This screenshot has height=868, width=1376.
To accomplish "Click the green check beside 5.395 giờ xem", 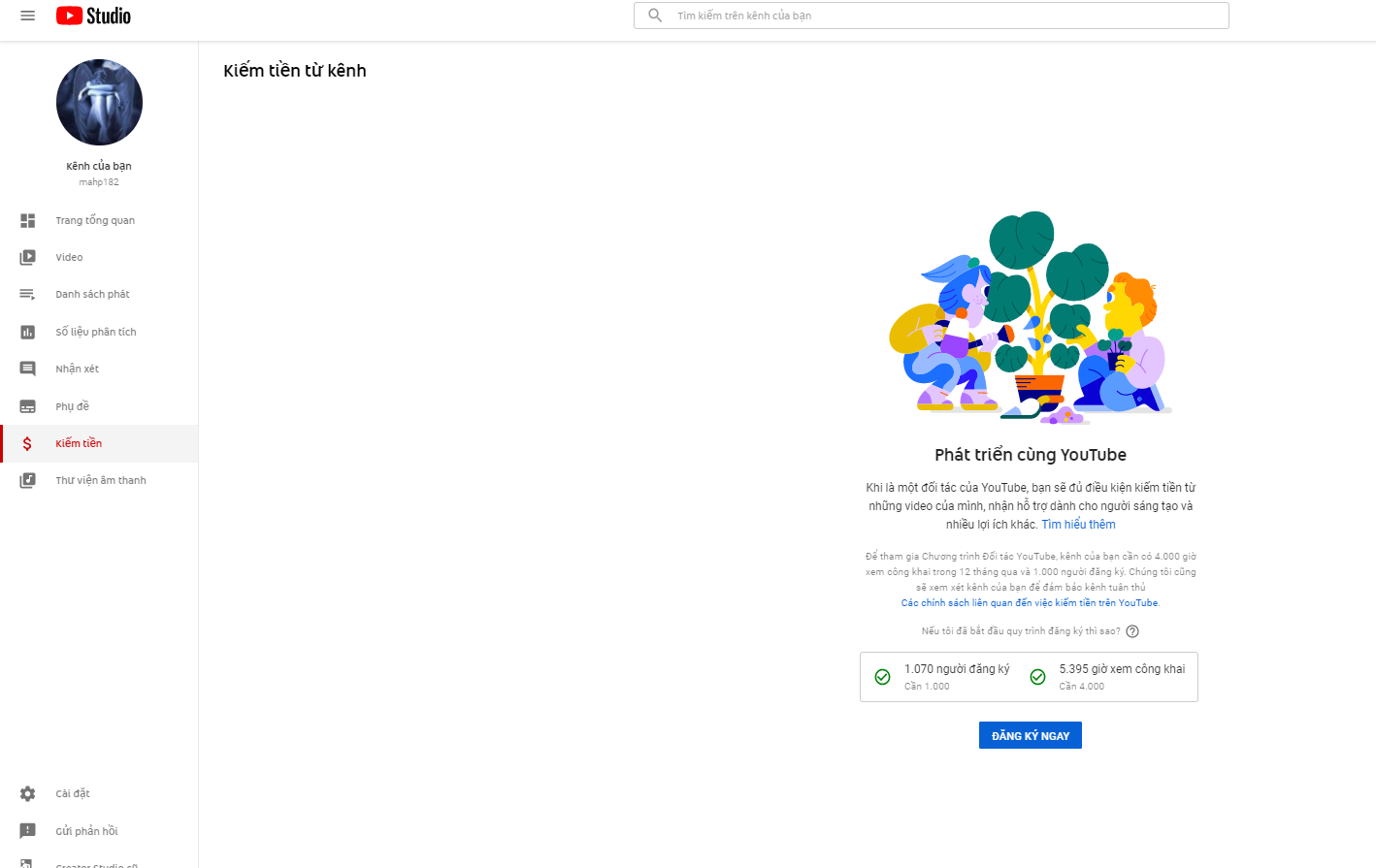I will (1037, 677).
